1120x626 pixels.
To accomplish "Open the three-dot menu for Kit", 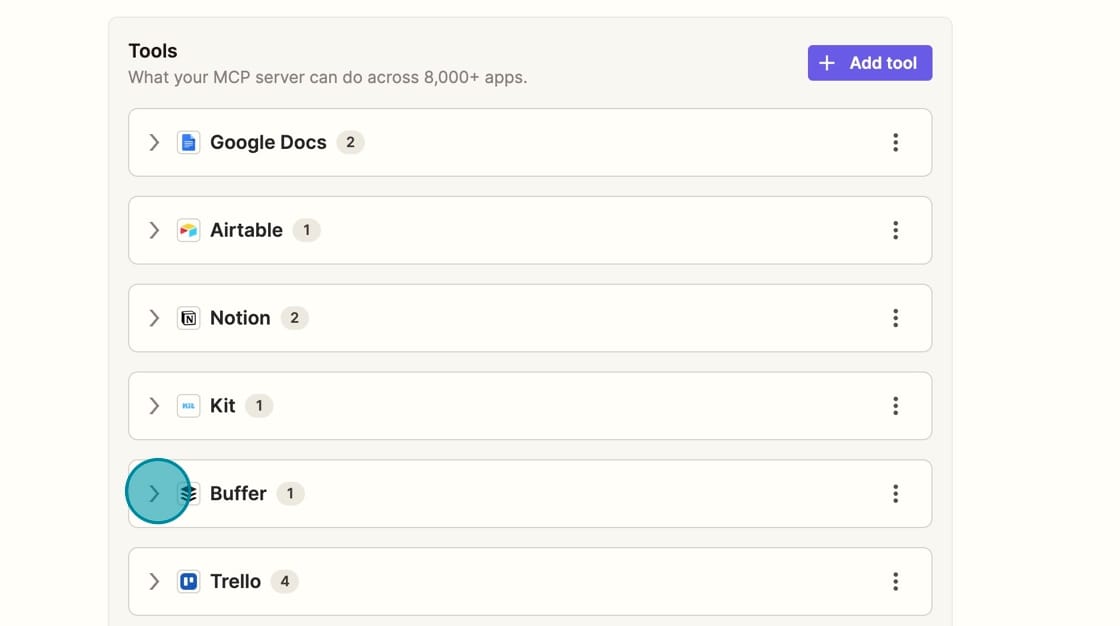I will pos(895,406).
